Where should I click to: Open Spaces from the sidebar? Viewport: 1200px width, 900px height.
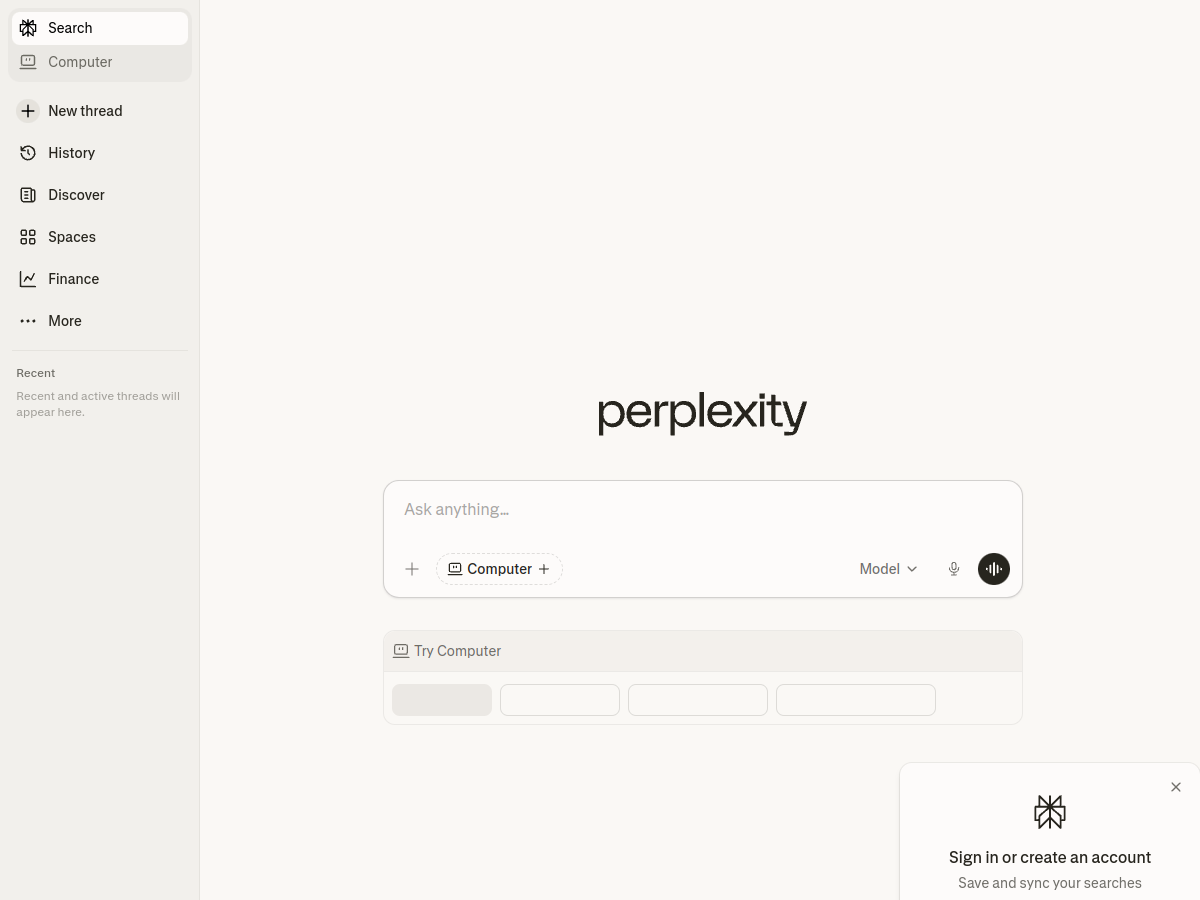70,236
